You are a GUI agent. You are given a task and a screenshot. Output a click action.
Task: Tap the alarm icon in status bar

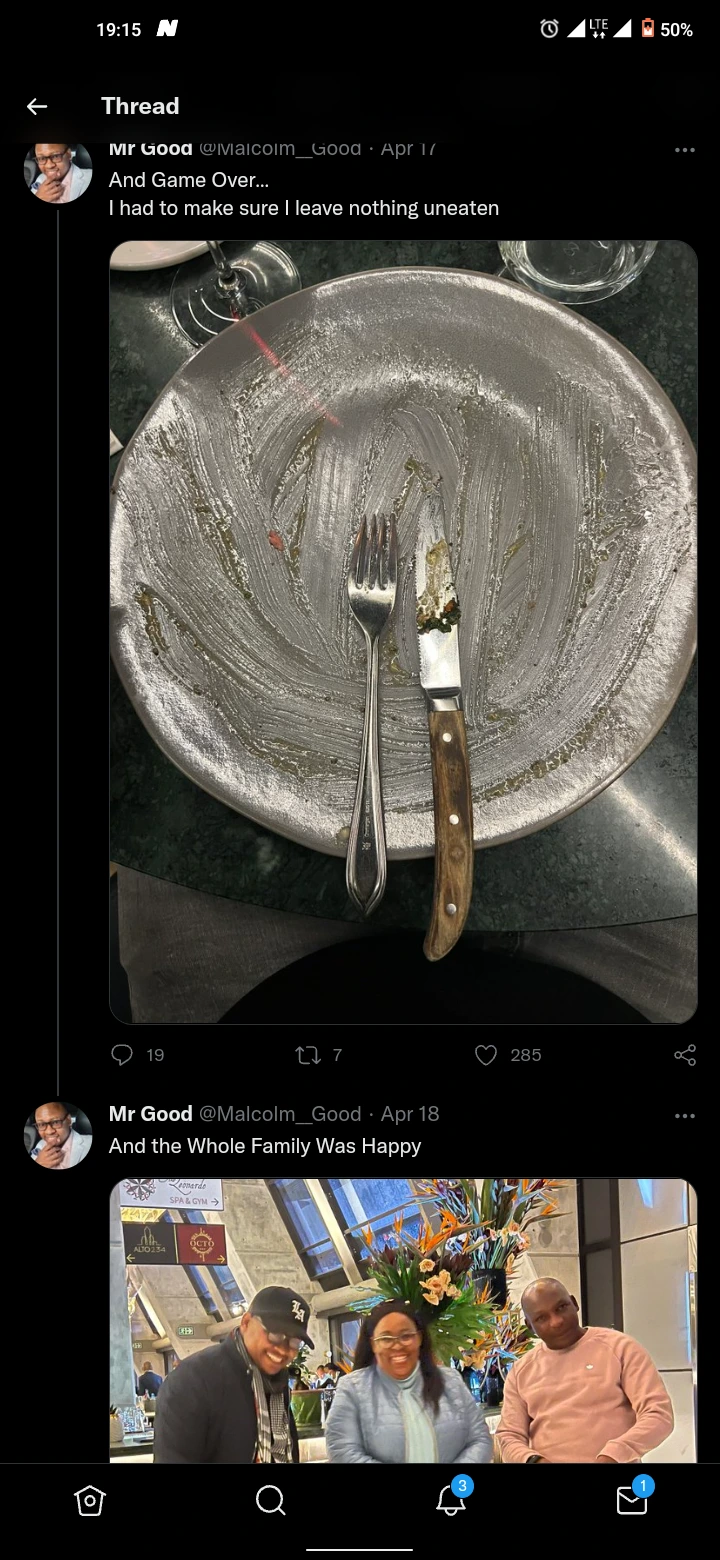click(549, 29)
